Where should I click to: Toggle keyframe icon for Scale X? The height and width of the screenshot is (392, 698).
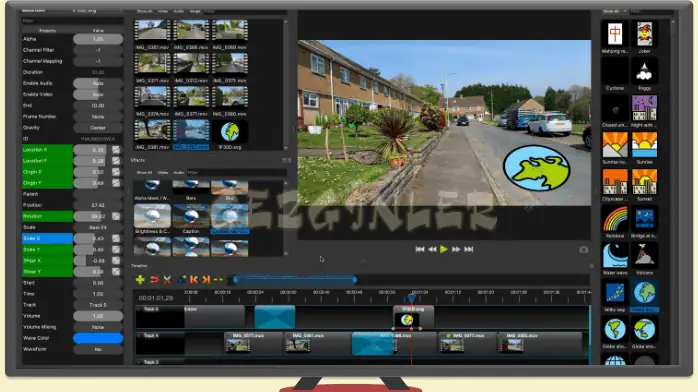pyautogui.click(x=116, y=238)
